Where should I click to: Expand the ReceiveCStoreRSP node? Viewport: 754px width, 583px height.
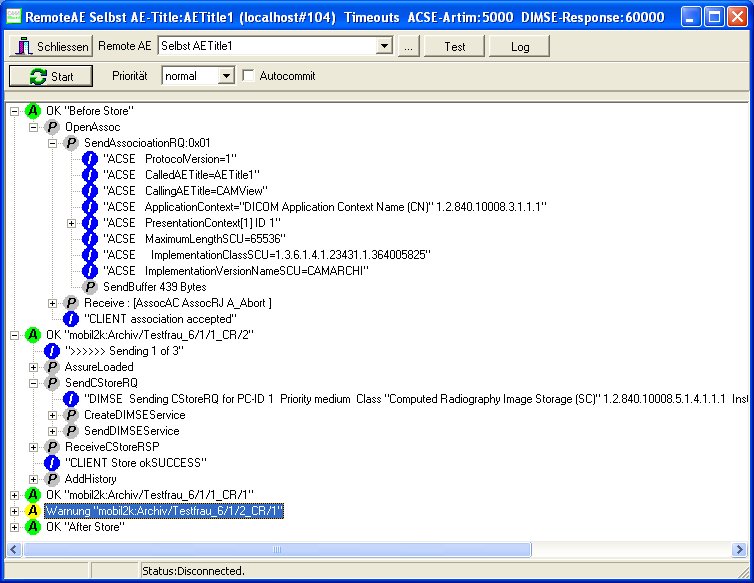click(33, 447)
